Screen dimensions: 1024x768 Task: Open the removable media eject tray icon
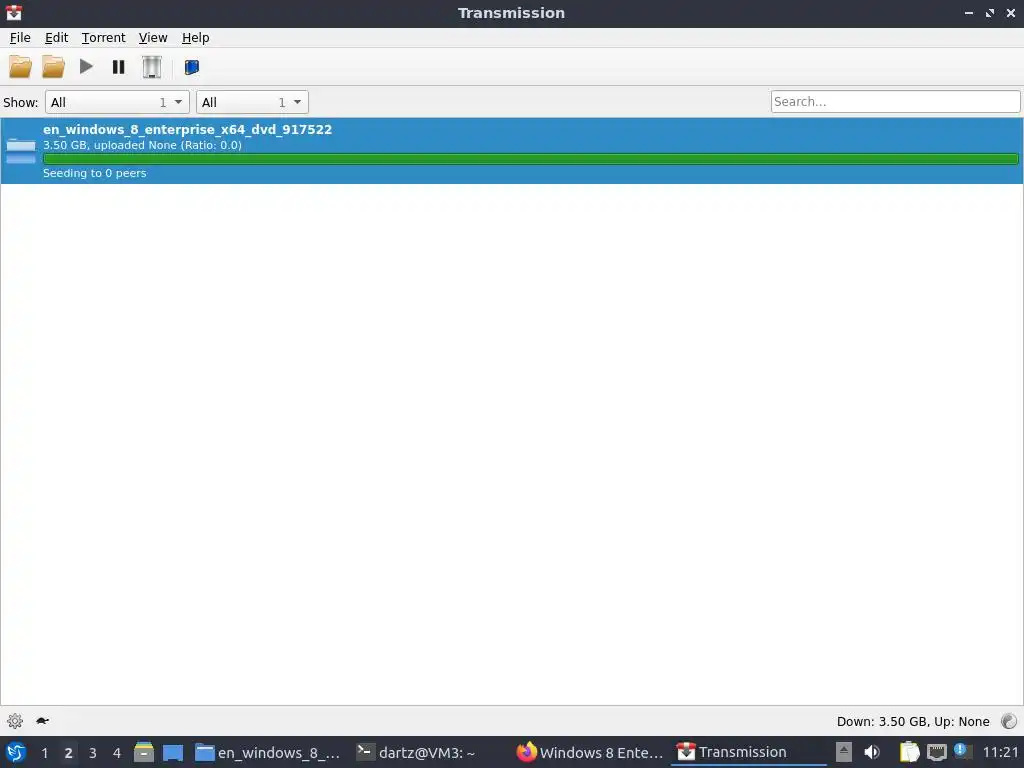click(844, 752)
